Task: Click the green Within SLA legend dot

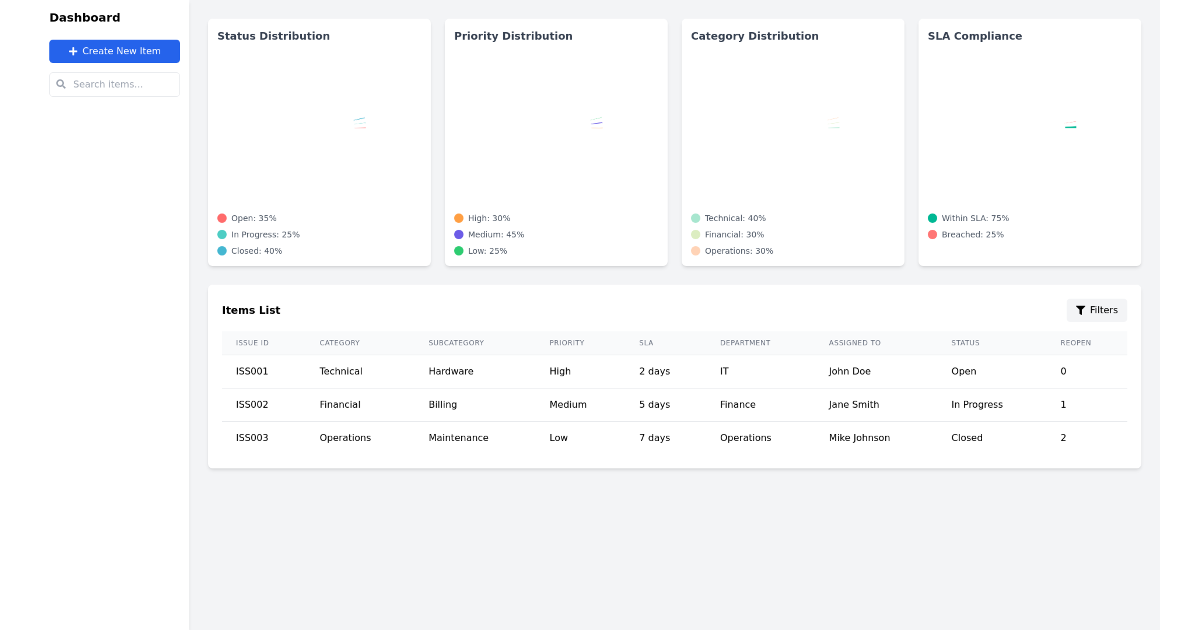Action: tap(933, 218)
